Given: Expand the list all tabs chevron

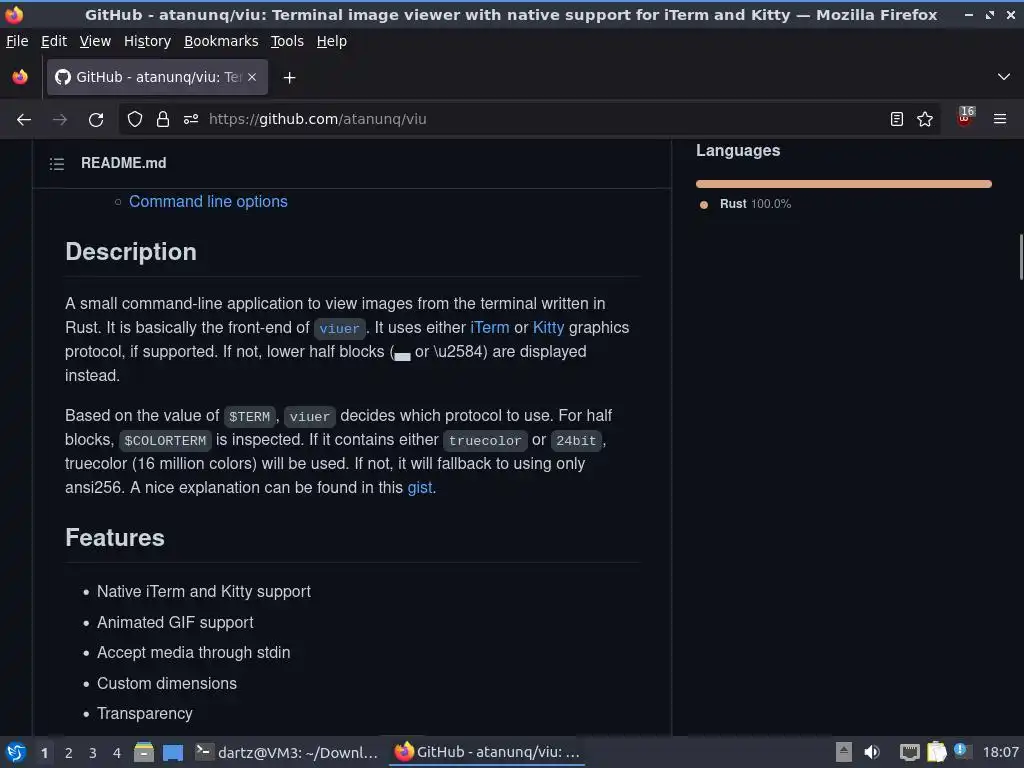Looking at the screenshot, I should (1004, 77).
